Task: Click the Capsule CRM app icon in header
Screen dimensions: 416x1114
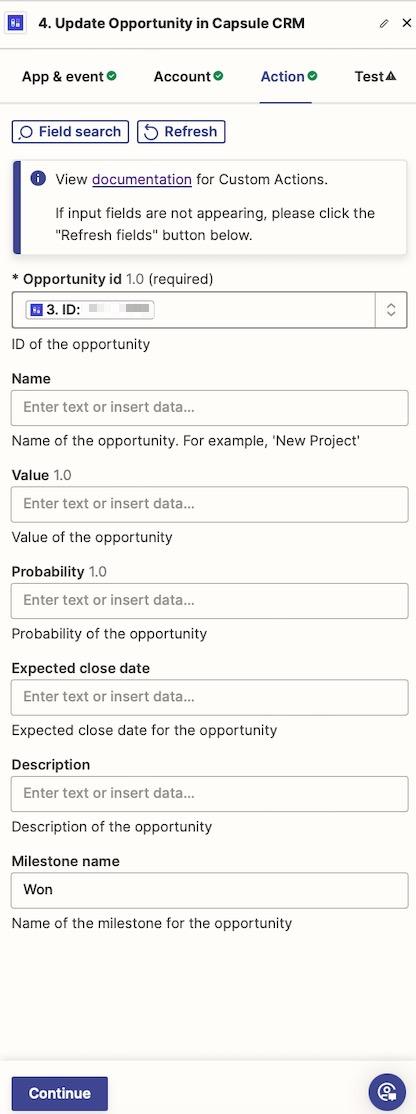Action: coord(16,23)
